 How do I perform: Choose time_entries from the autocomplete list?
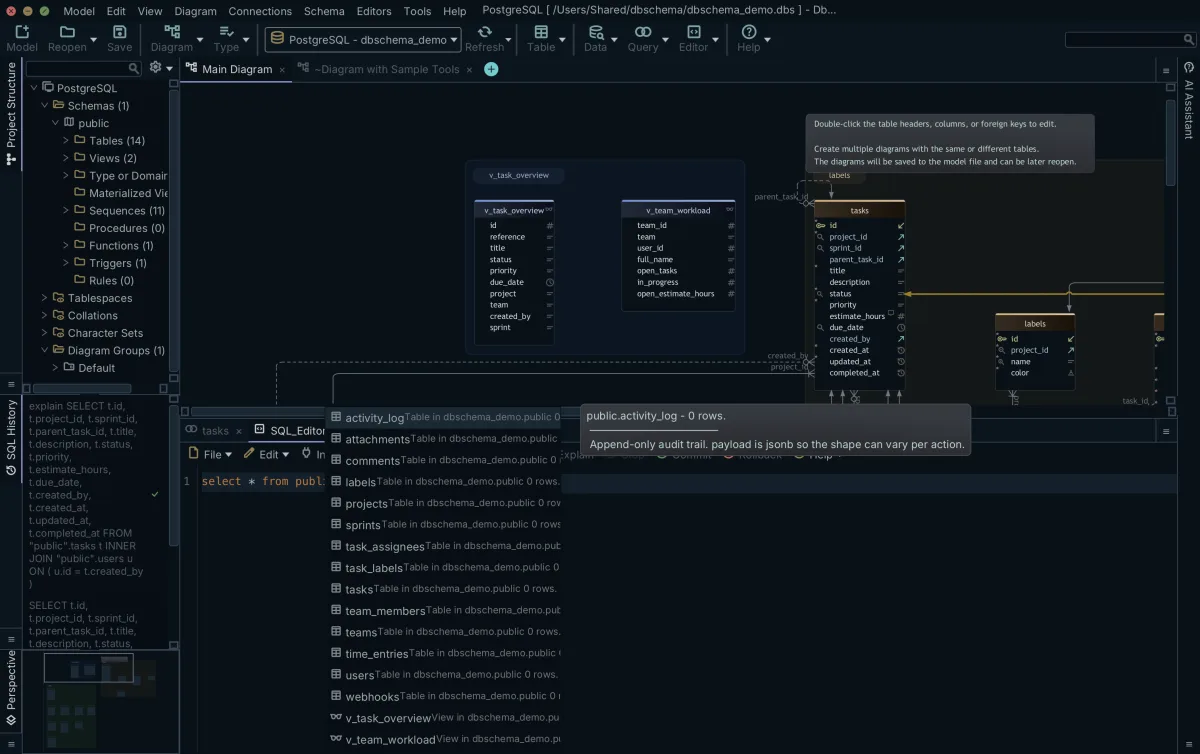coord(446,653)
